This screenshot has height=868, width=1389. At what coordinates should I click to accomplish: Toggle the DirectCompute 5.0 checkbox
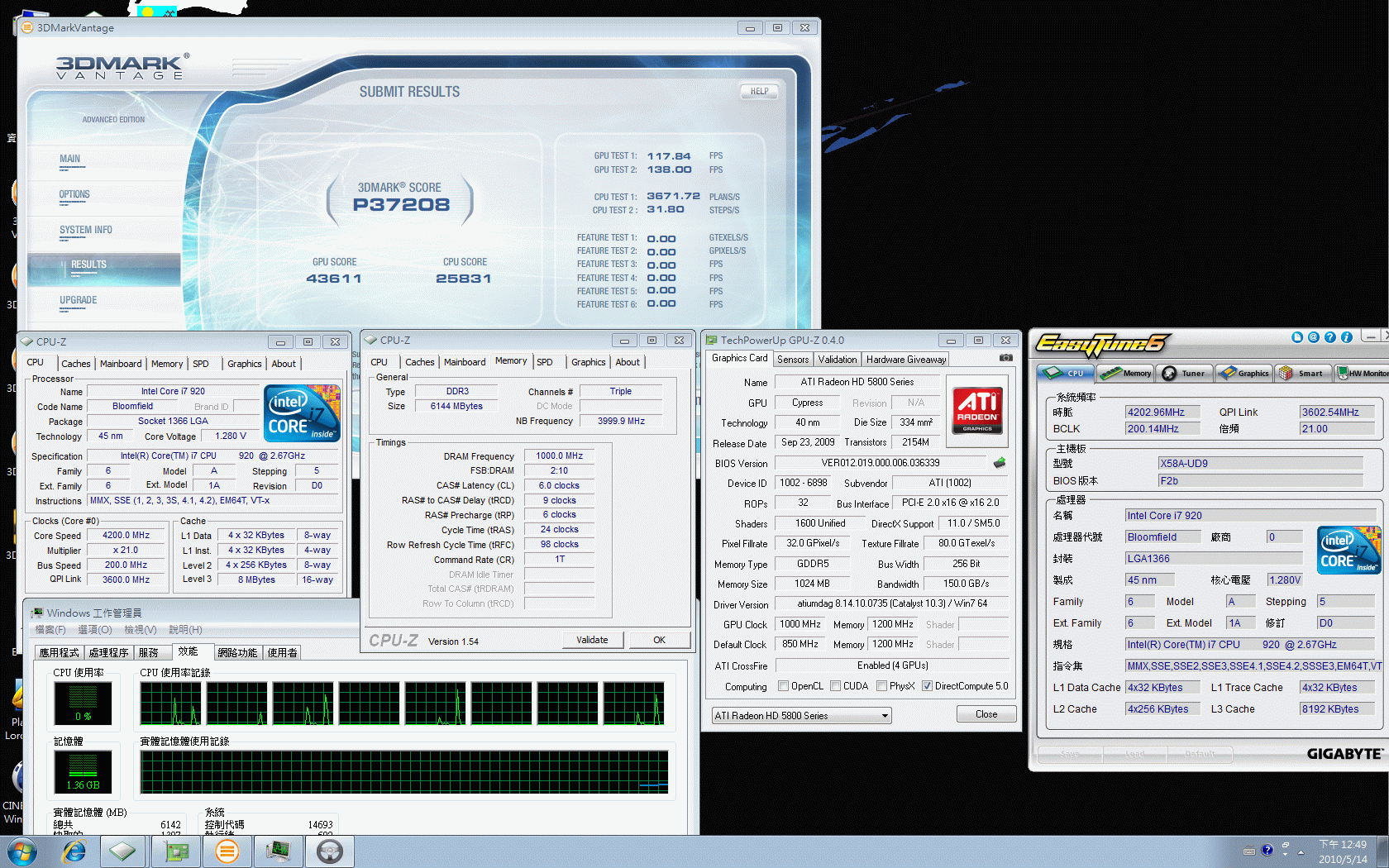pyautogui.click(x=928, y=686)
